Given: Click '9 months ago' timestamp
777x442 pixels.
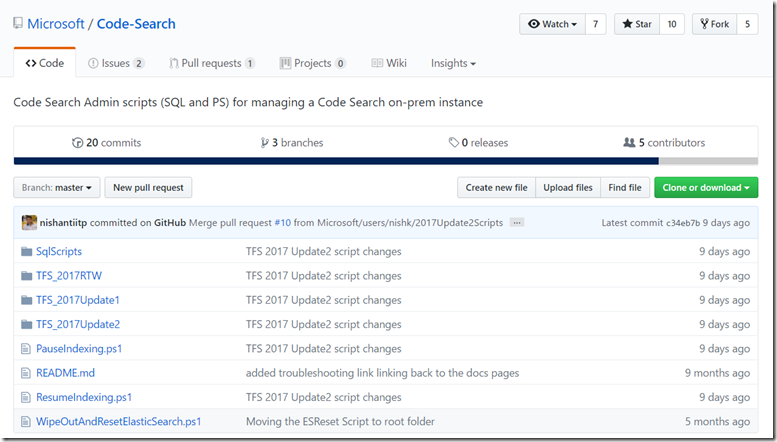Looking at the screenshot, I should pyautogui.click(x=718, y=373).
